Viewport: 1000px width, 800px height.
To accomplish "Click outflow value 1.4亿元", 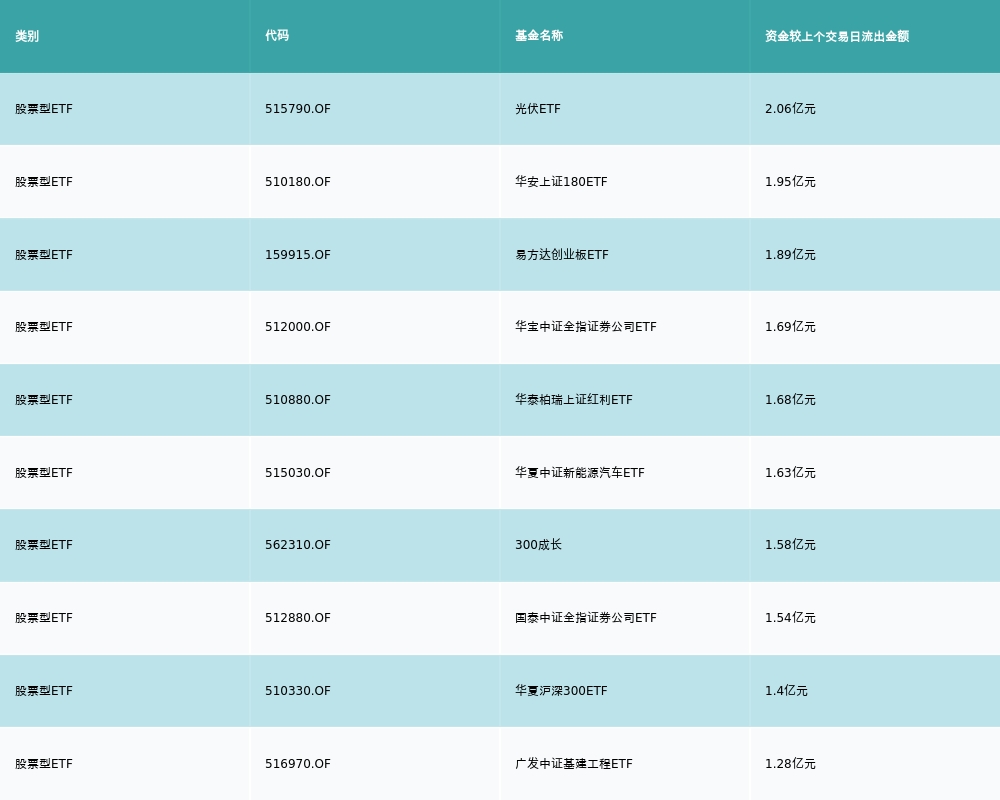I will 786,691.
